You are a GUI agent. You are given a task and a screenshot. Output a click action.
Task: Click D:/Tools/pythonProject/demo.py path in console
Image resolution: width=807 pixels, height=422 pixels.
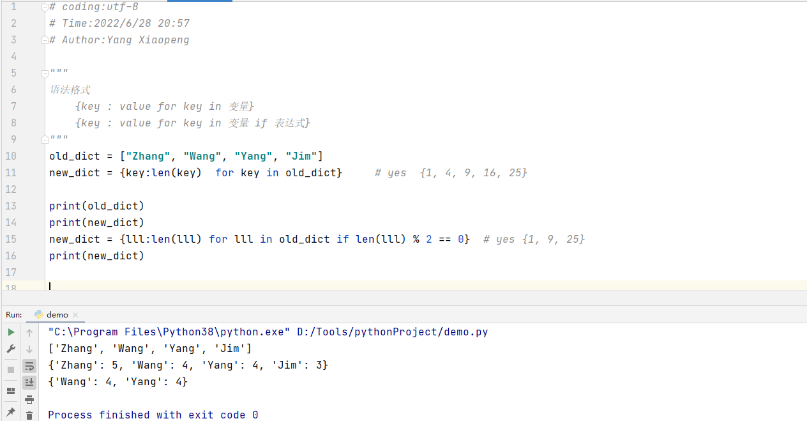point(392,332)
